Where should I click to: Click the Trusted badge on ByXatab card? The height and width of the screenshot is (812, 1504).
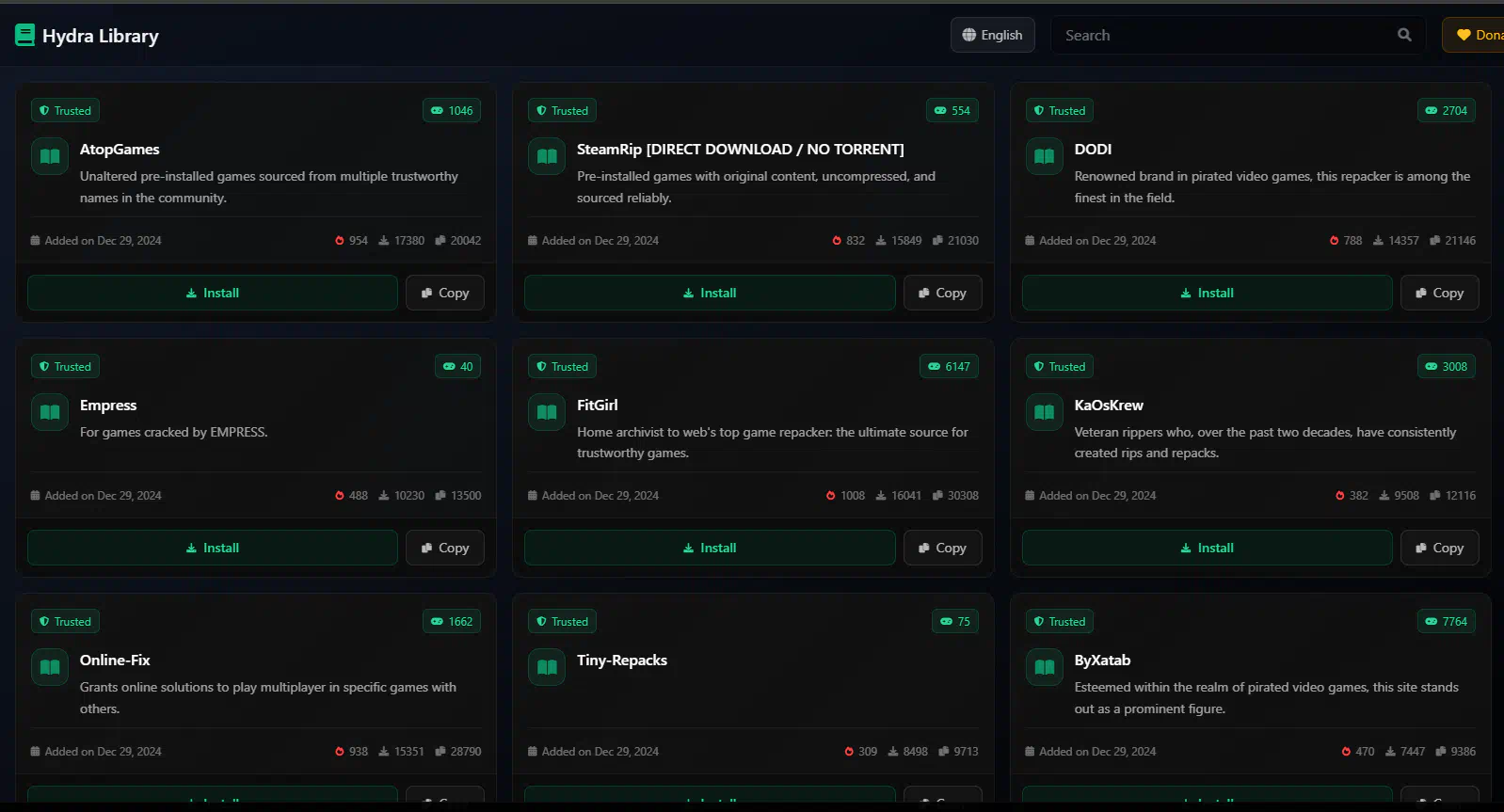pos(1060,621)
